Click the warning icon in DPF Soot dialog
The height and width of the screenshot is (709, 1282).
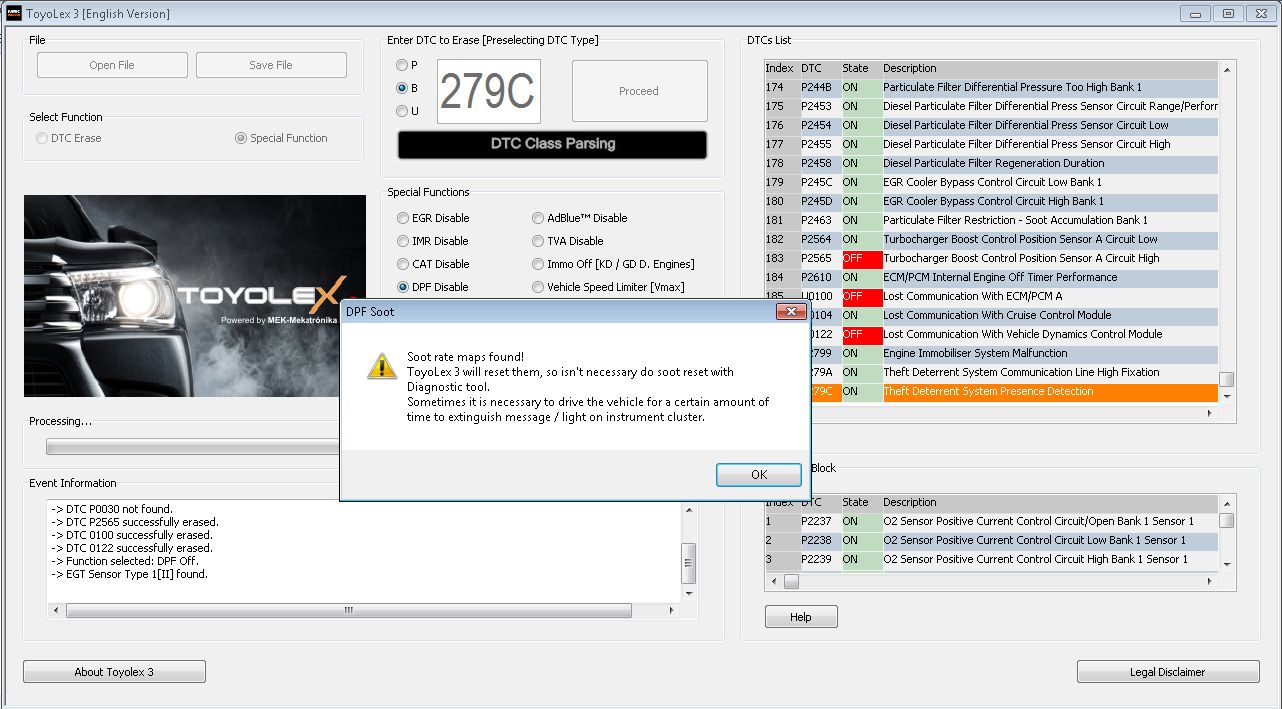click(x=381, y=366)
